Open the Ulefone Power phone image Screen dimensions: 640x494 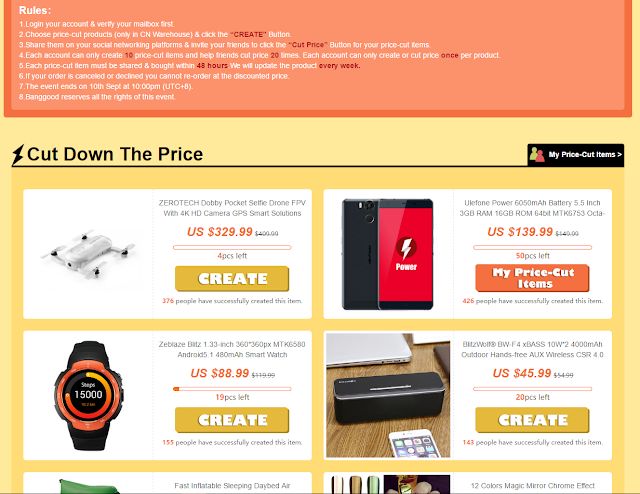[x=388, y=254]
